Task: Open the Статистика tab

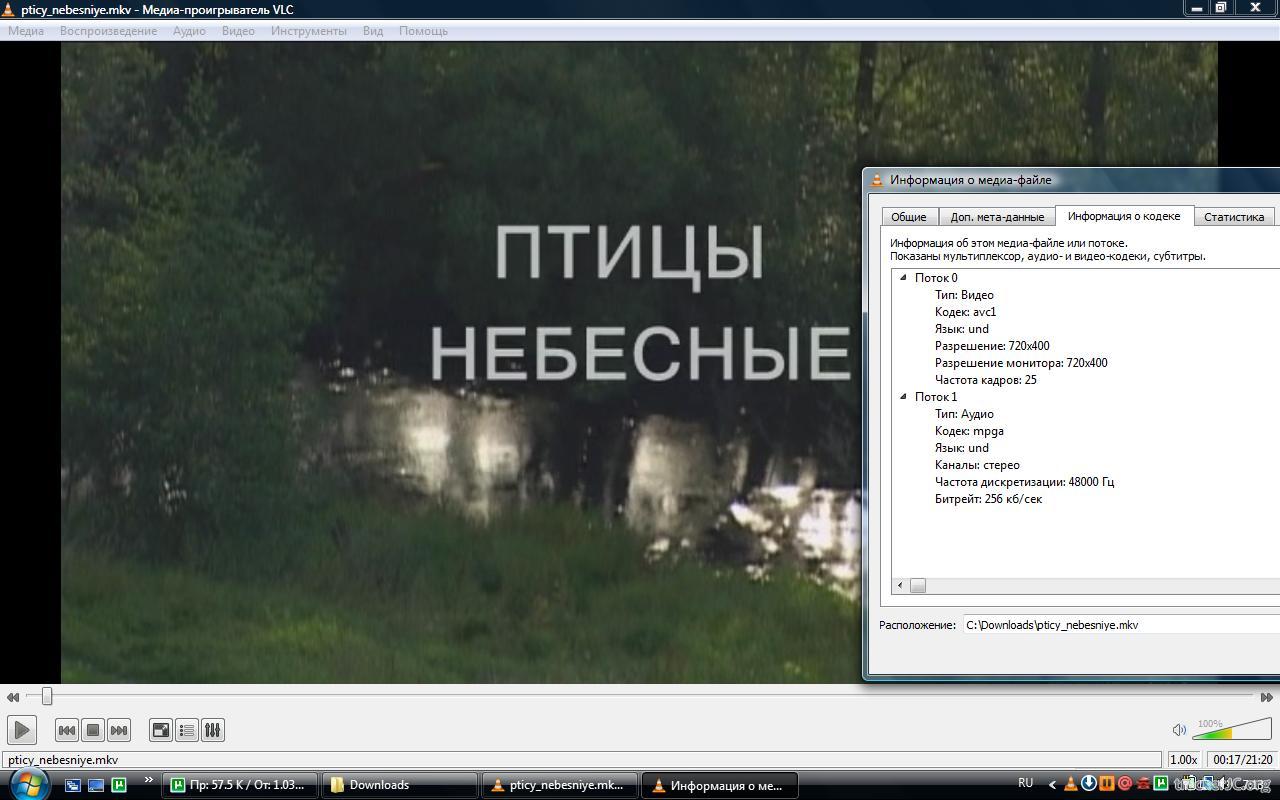Action: (1233, 217)
